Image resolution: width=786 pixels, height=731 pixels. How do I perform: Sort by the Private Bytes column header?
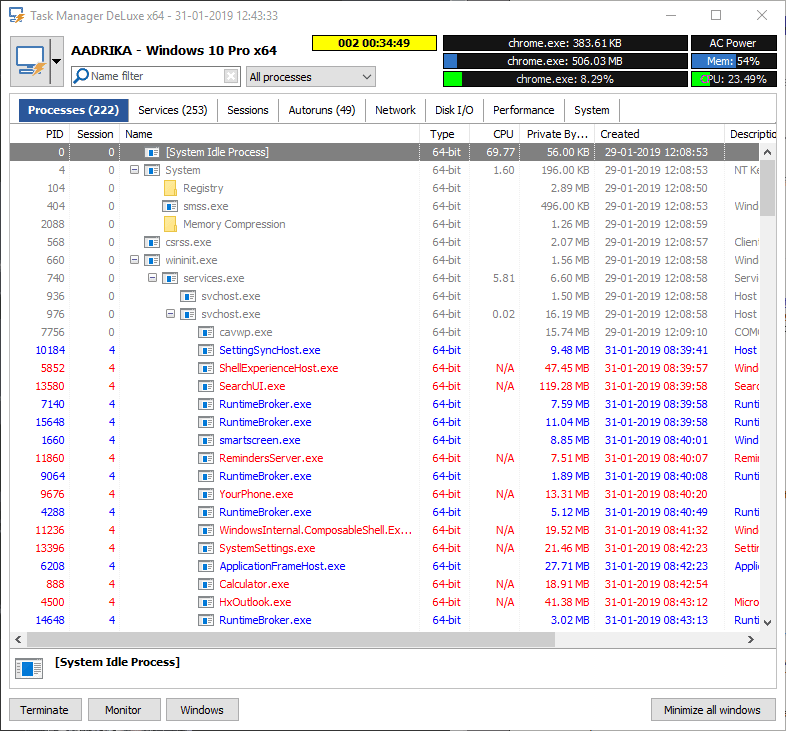click(556, 134)
